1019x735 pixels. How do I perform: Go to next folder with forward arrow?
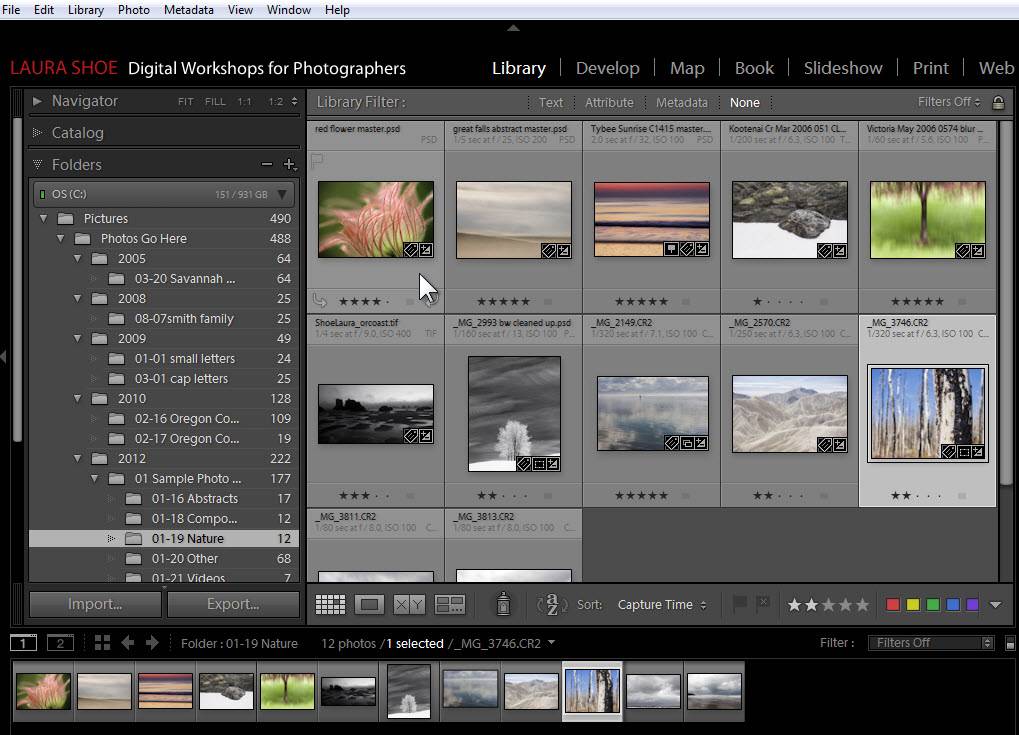coord(152,643)
